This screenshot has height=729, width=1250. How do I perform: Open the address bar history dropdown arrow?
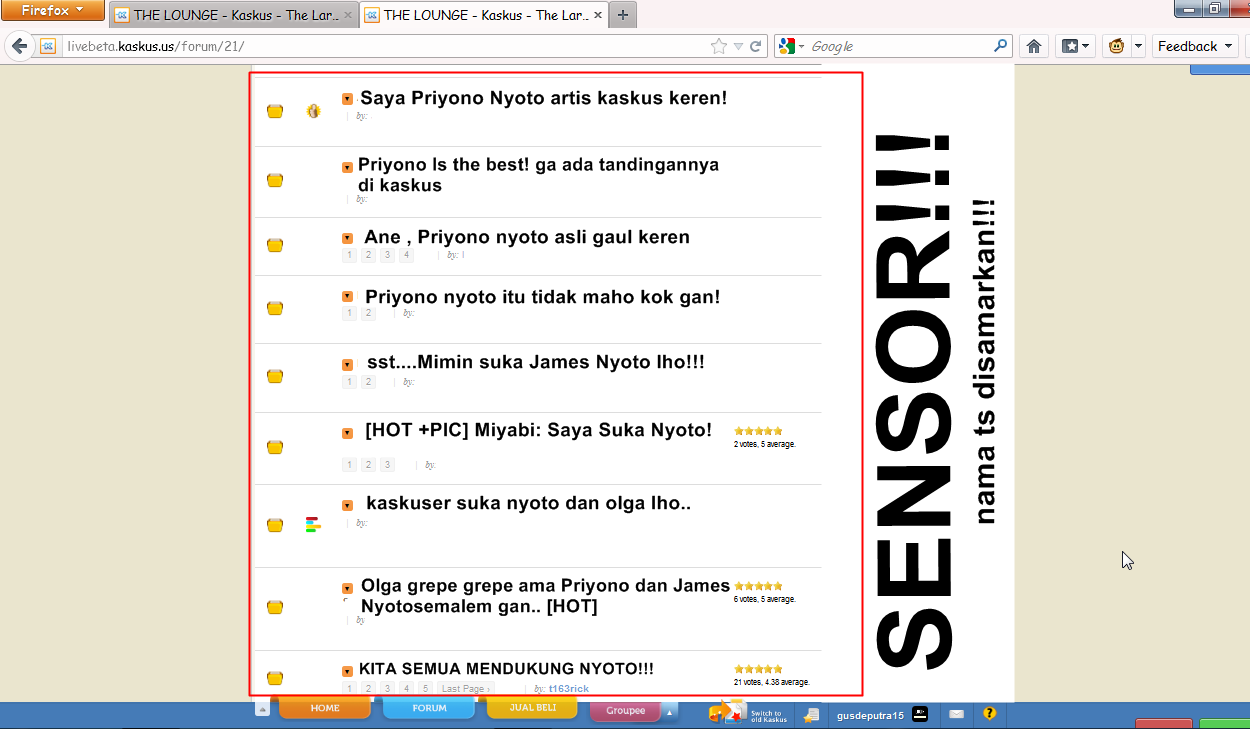click(x=738, y=46)
